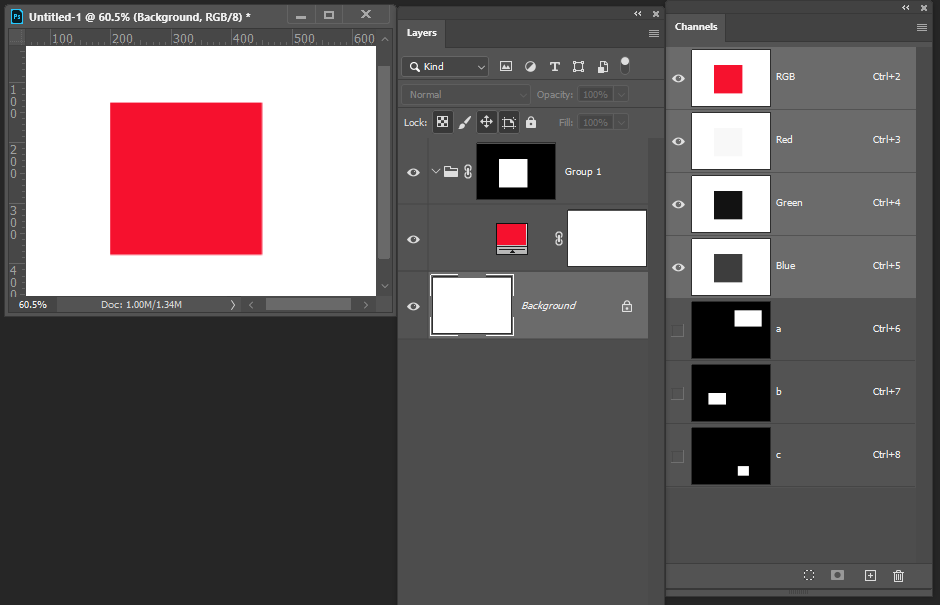Load channel as selection icon

(809, 575)
